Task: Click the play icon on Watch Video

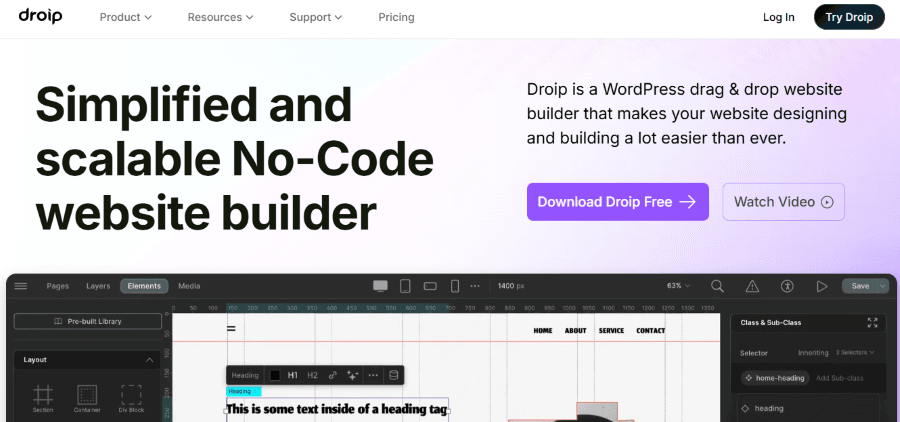Action: pos(827,202)
